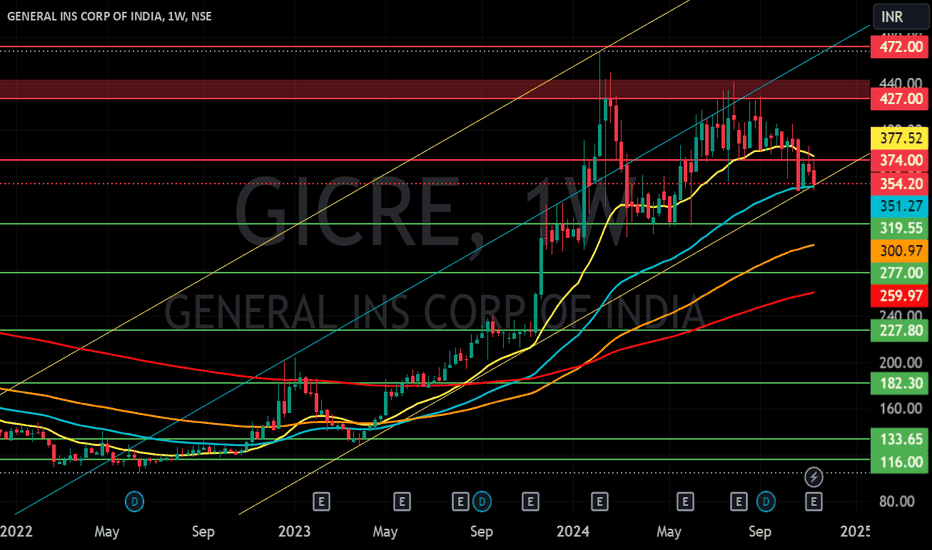Select the green 227.80 support label
The width and height of the screenshot is (932, 550).
[x=899, y=330]
